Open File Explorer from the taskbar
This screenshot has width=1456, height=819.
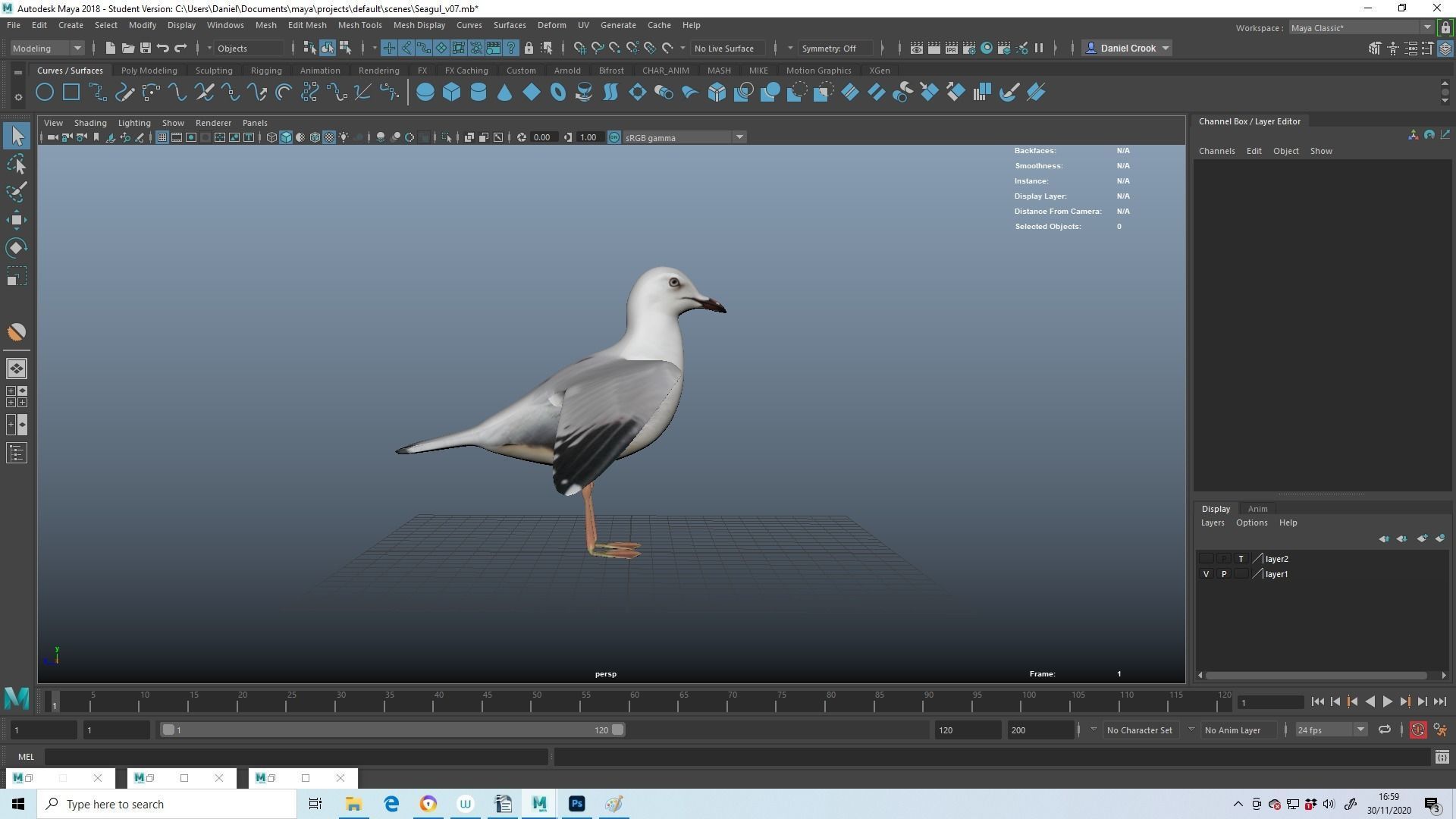pyautogui.click(x=353, y=804)
